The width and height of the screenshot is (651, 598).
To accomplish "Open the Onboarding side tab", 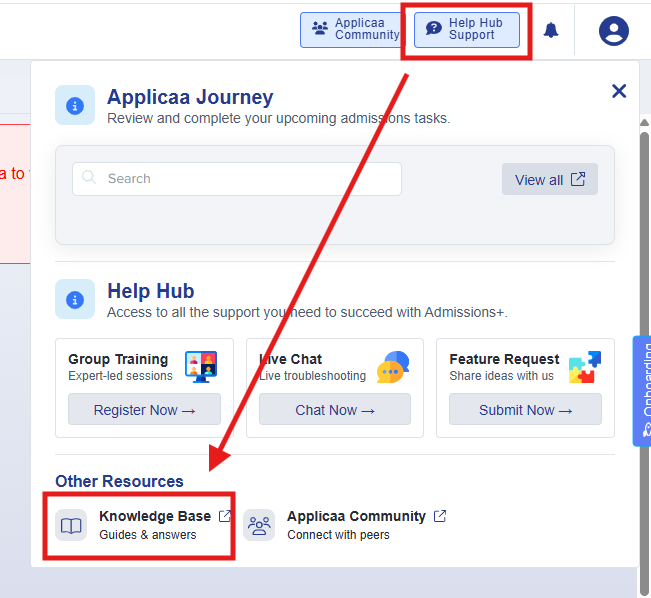I will [643, 390].
